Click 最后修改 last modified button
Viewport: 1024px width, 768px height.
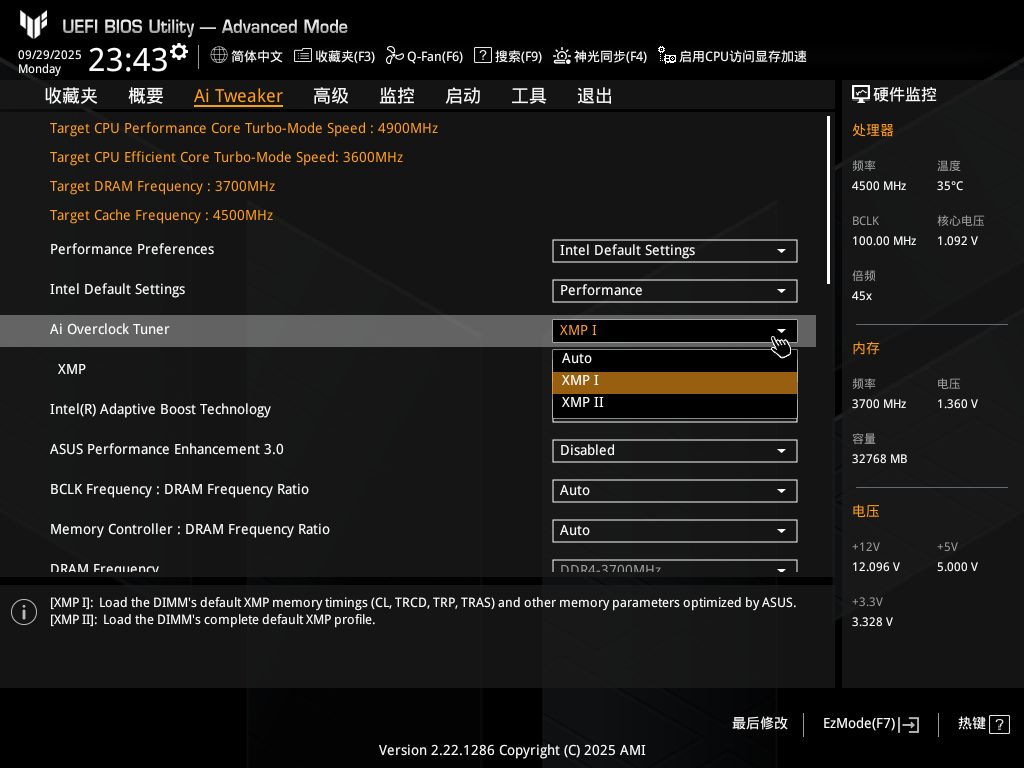(760, 724)
